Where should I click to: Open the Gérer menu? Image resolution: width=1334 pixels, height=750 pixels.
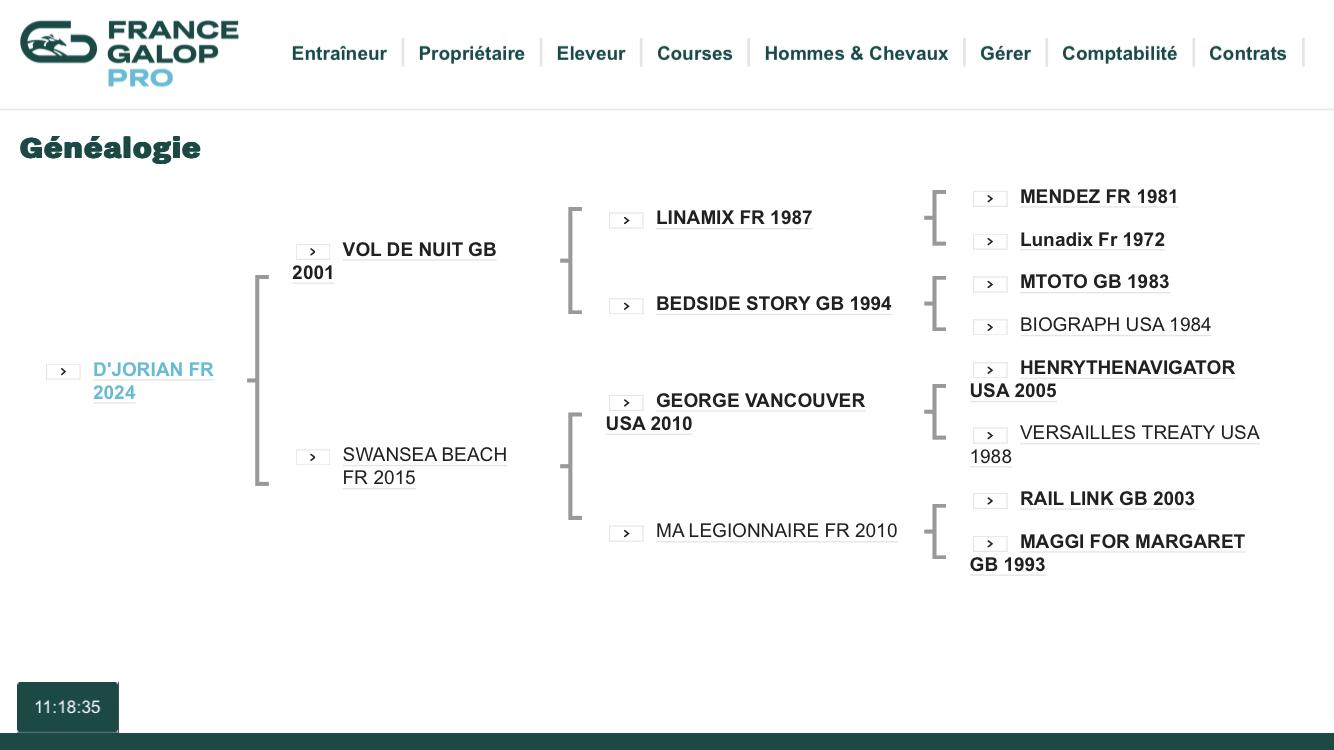pos(1005,54)
